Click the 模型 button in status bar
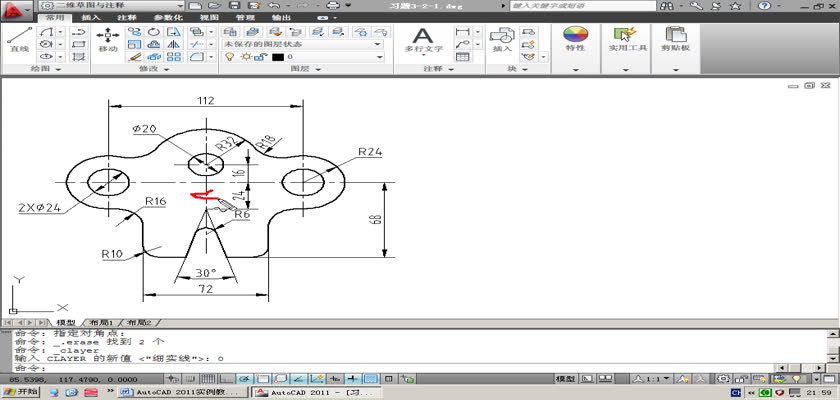 (x=566, y=379)
